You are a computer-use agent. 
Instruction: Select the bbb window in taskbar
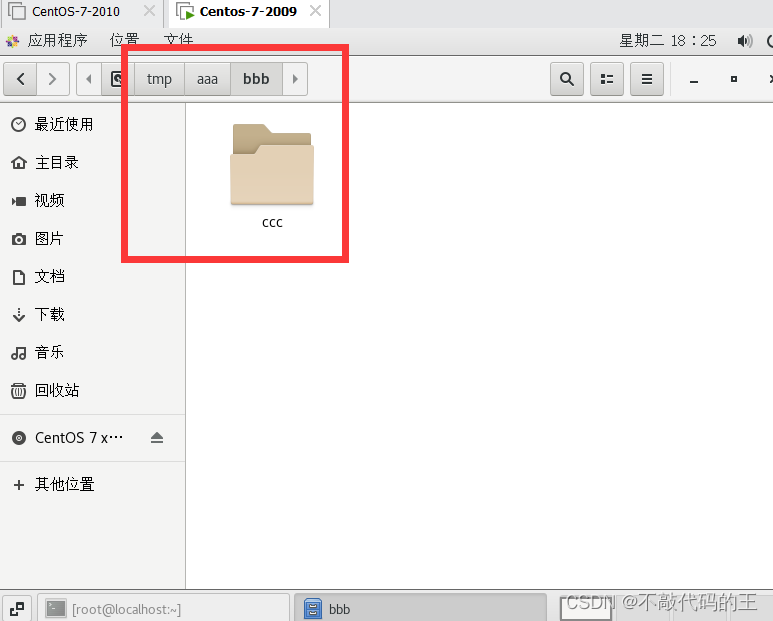[x=420, y=609]
